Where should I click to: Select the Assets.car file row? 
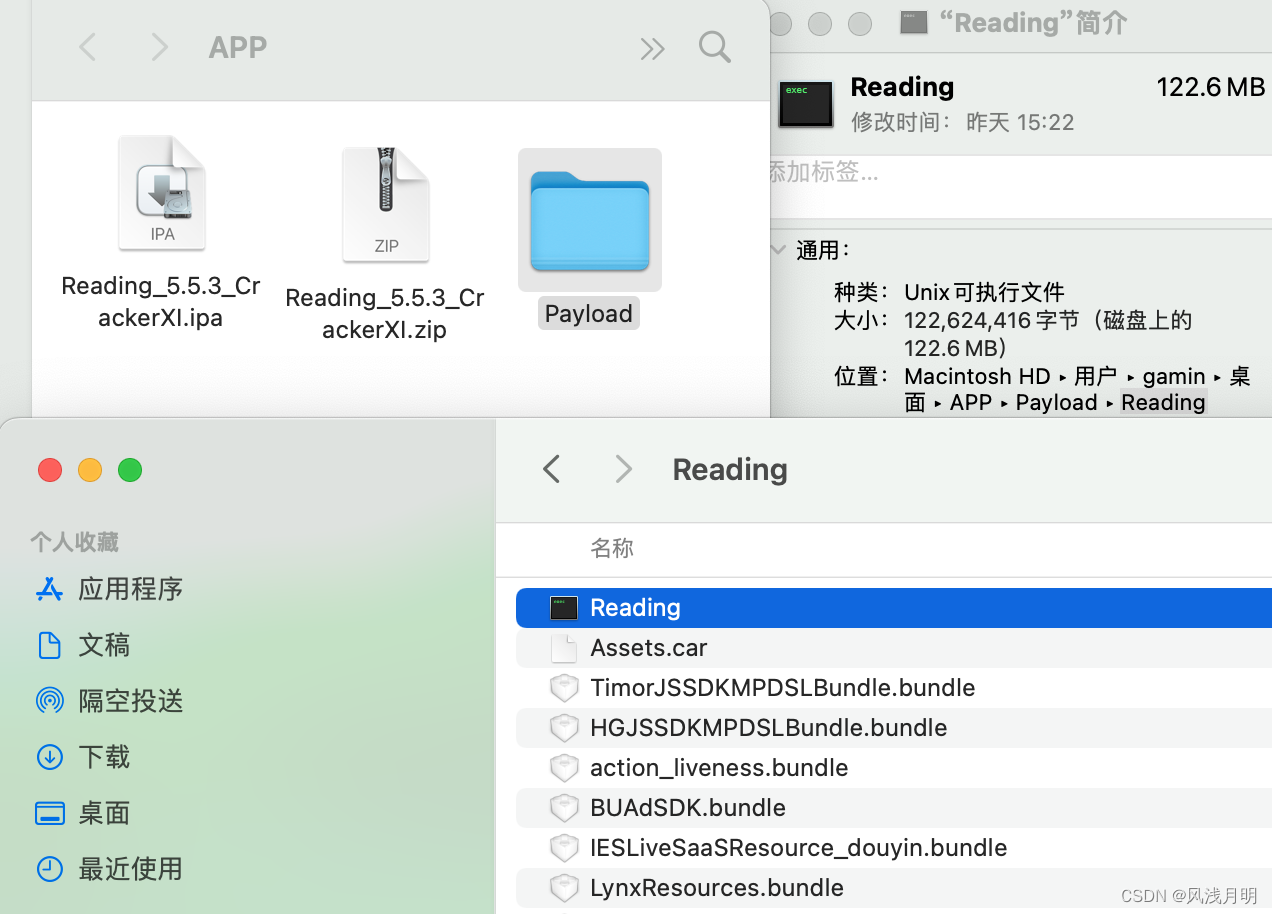[894, 648]
